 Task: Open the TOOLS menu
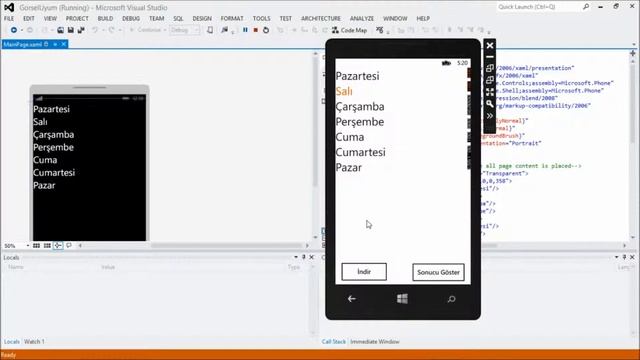tap(261, 18)
